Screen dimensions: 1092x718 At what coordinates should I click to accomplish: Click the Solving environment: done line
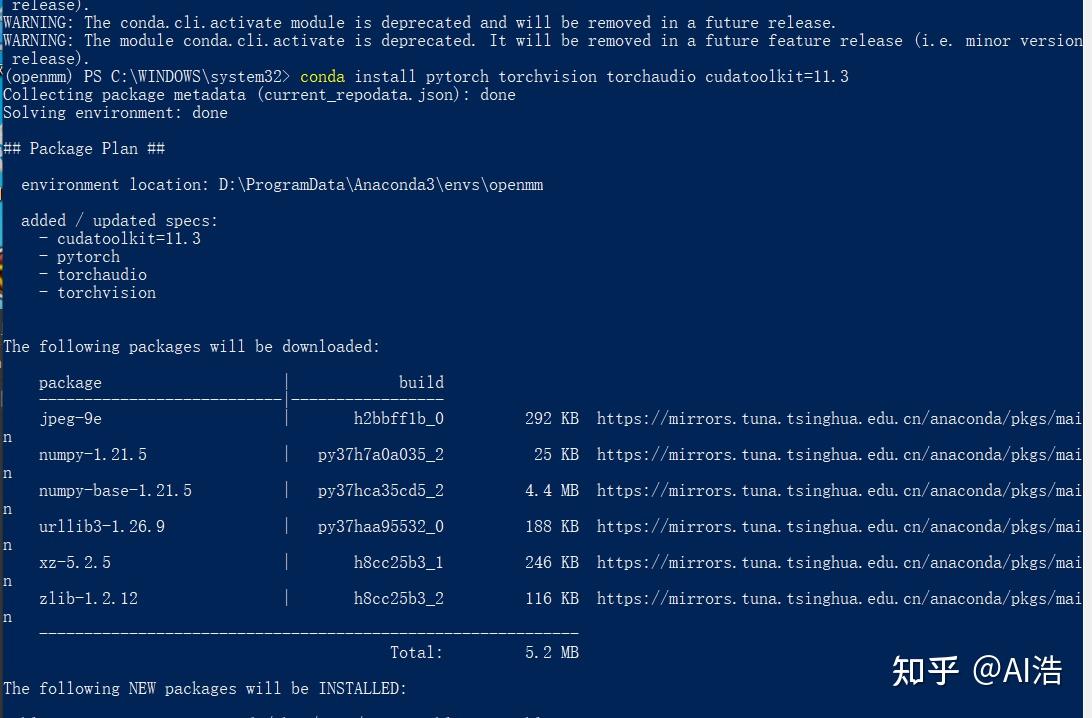(x=115, y=113)
